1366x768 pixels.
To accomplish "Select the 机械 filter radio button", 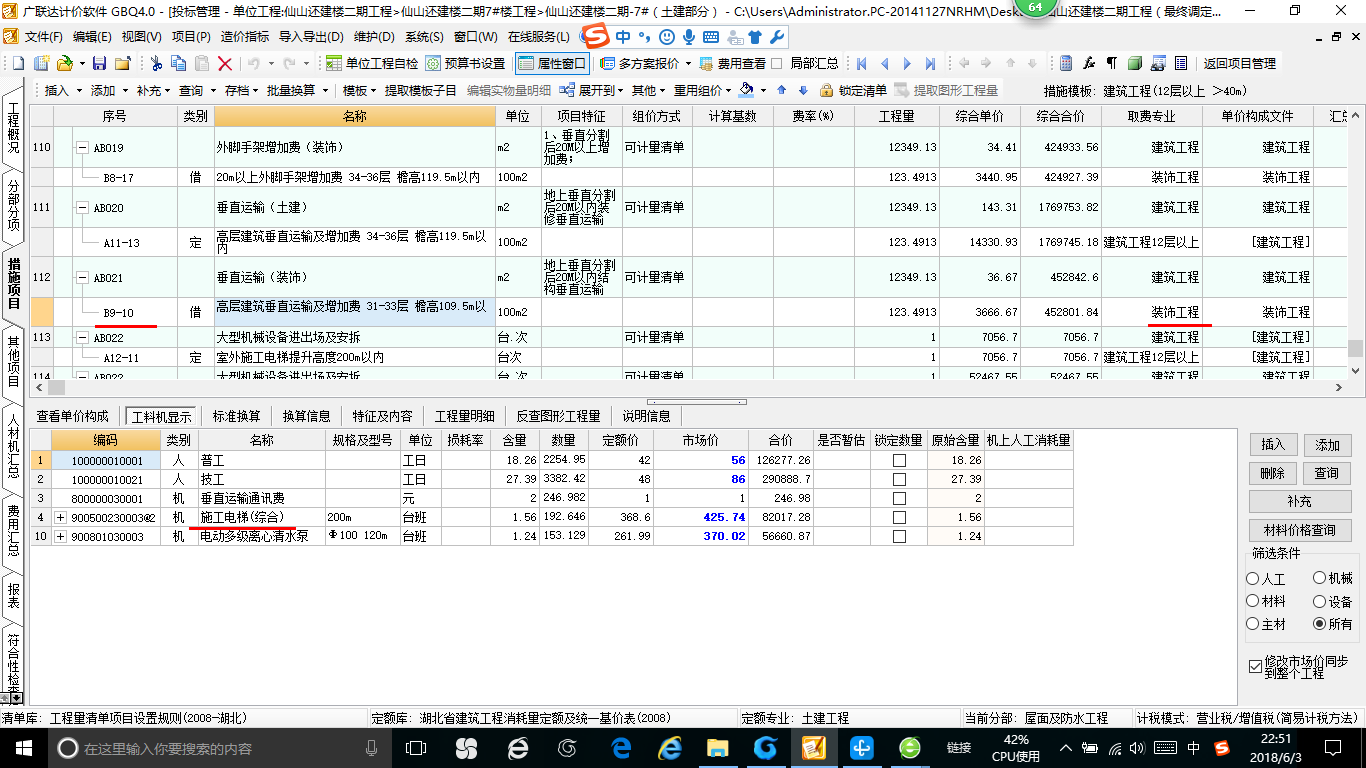I will pos(1320,578).
